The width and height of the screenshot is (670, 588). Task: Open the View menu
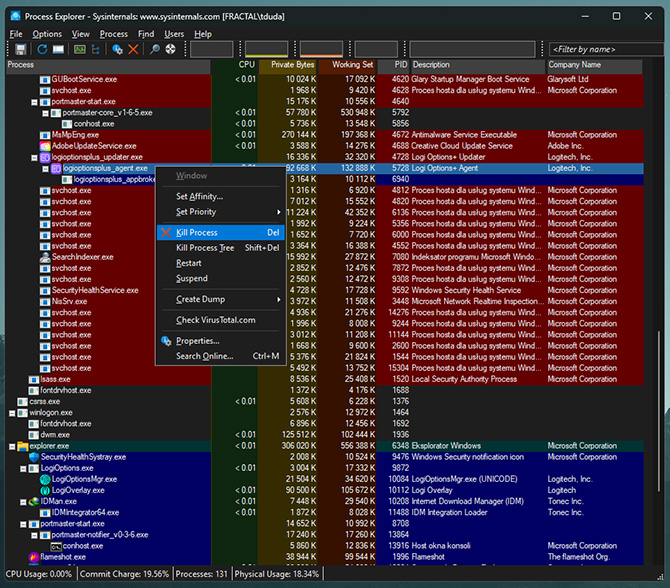click(x=80, y=34)
